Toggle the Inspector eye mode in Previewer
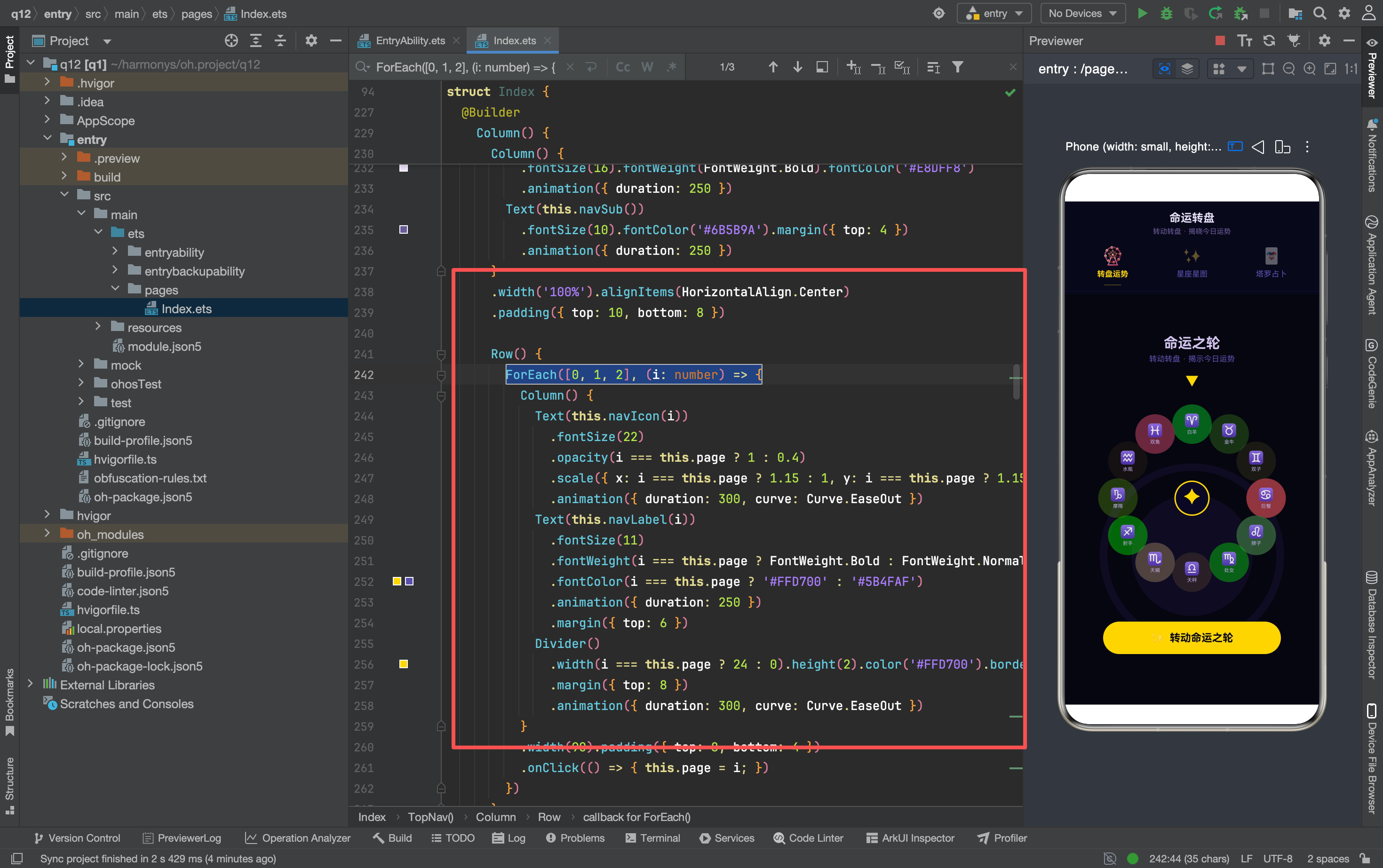The image size is (1383, 868). click(1165, 69)
